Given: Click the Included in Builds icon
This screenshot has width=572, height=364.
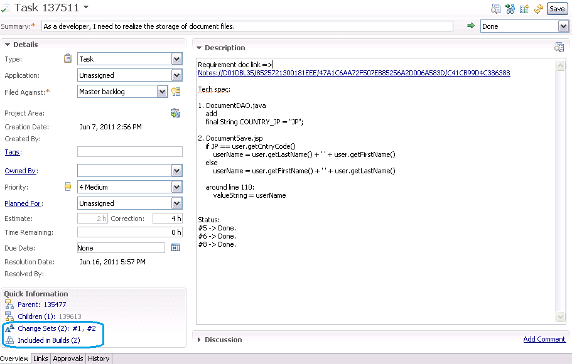Looking at the screenshot, I should 9,340.
